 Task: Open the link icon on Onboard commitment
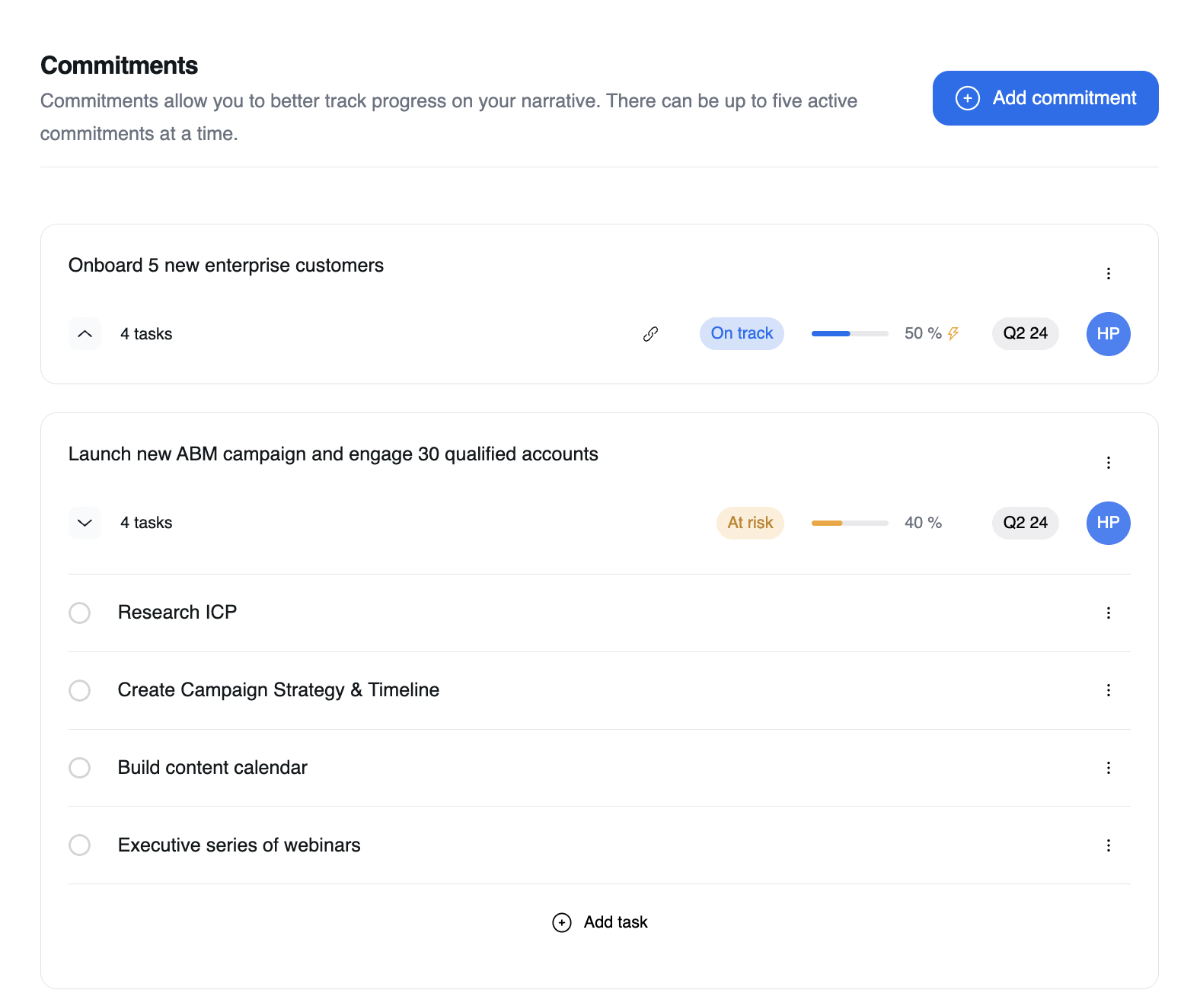click(650, 334)
